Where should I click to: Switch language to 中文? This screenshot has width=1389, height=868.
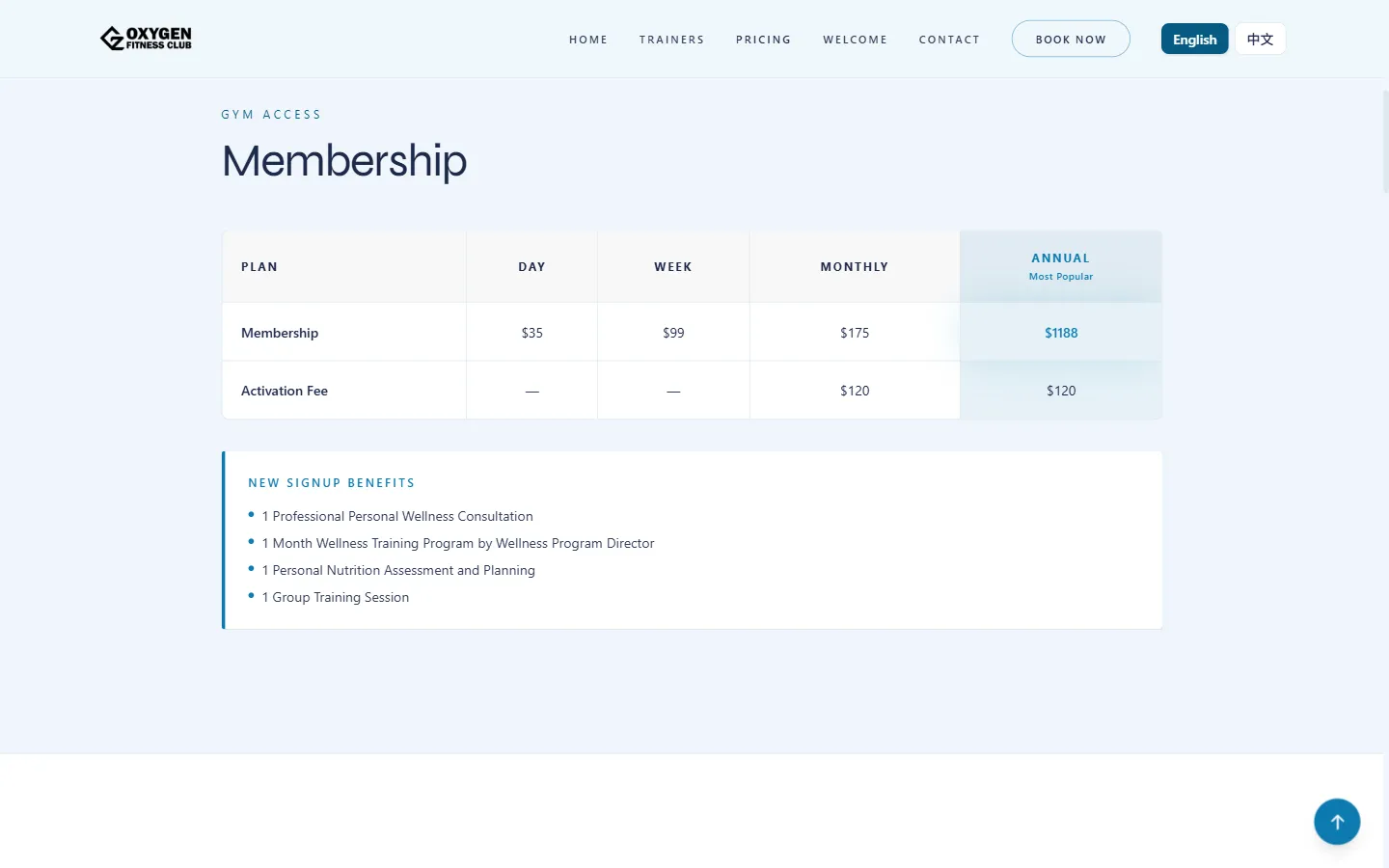1260,39
